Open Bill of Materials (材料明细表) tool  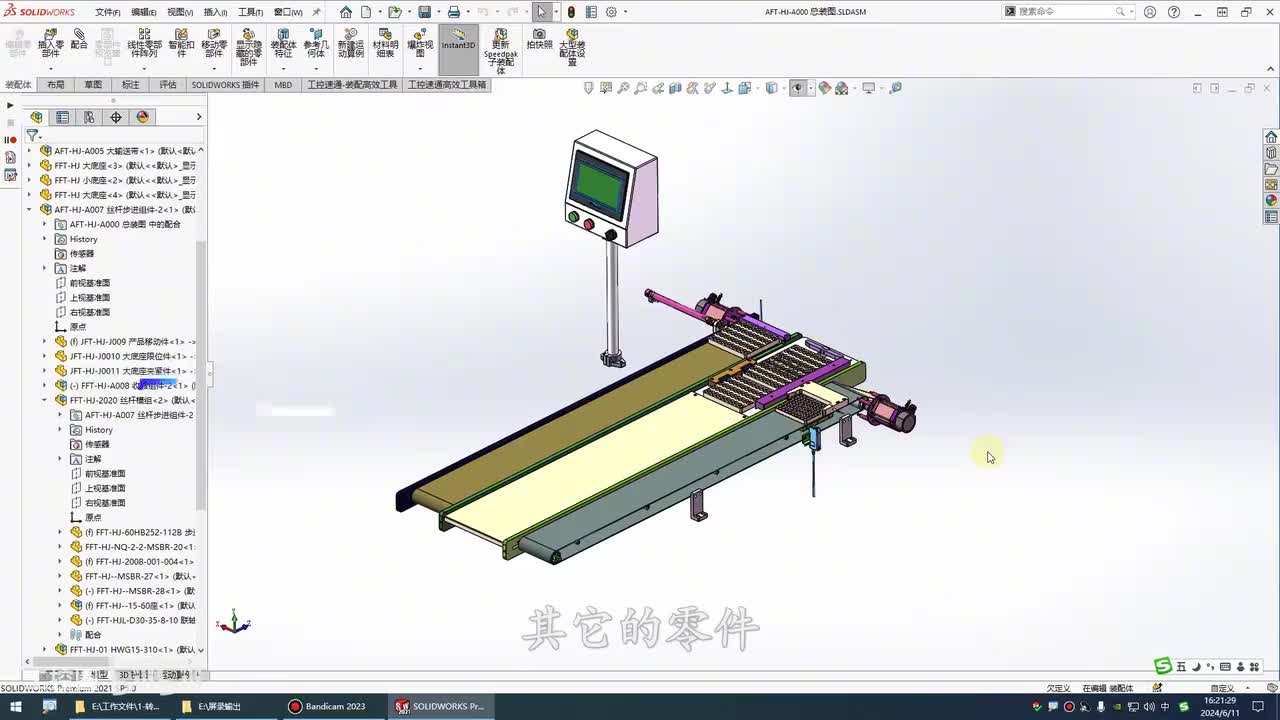(x=385, y=43)
